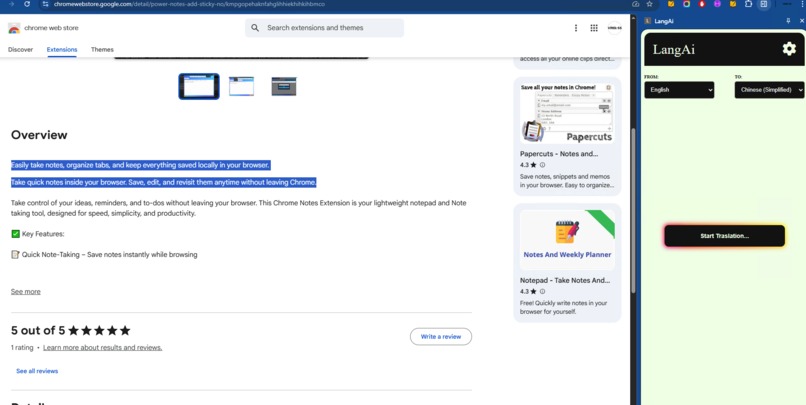Bookmark this page with the star icon
The width and height of the screenshot is (806, 405).
[650, 4]
